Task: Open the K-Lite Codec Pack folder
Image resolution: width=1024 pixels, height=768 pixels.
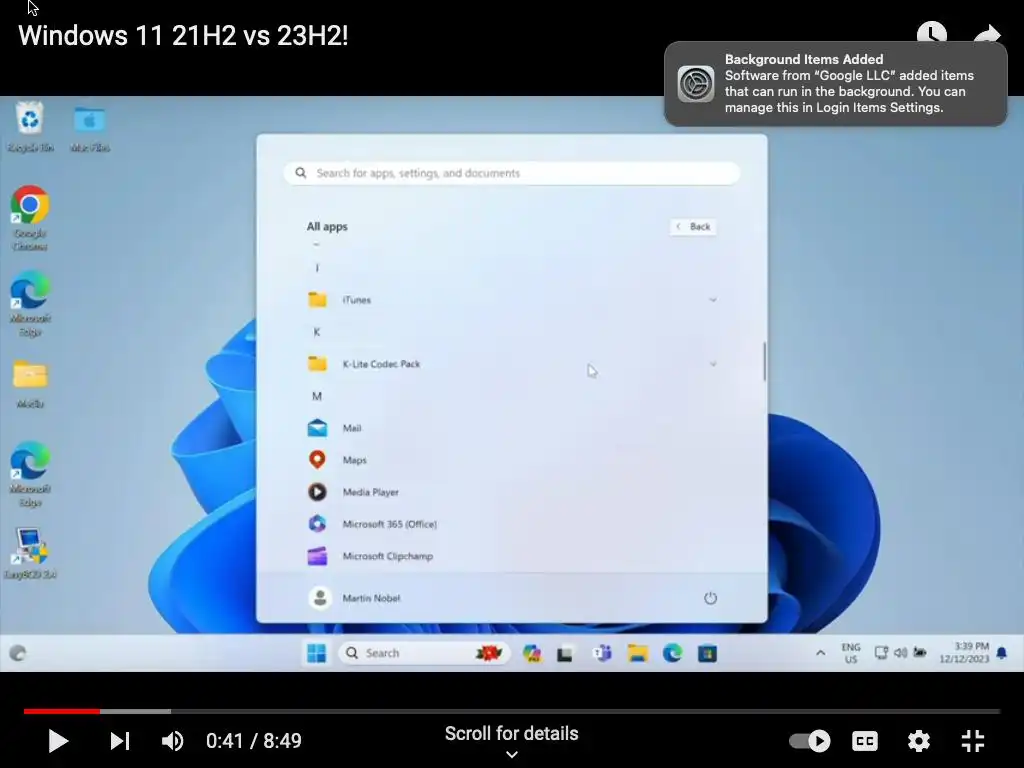Action: click(512, 364)
